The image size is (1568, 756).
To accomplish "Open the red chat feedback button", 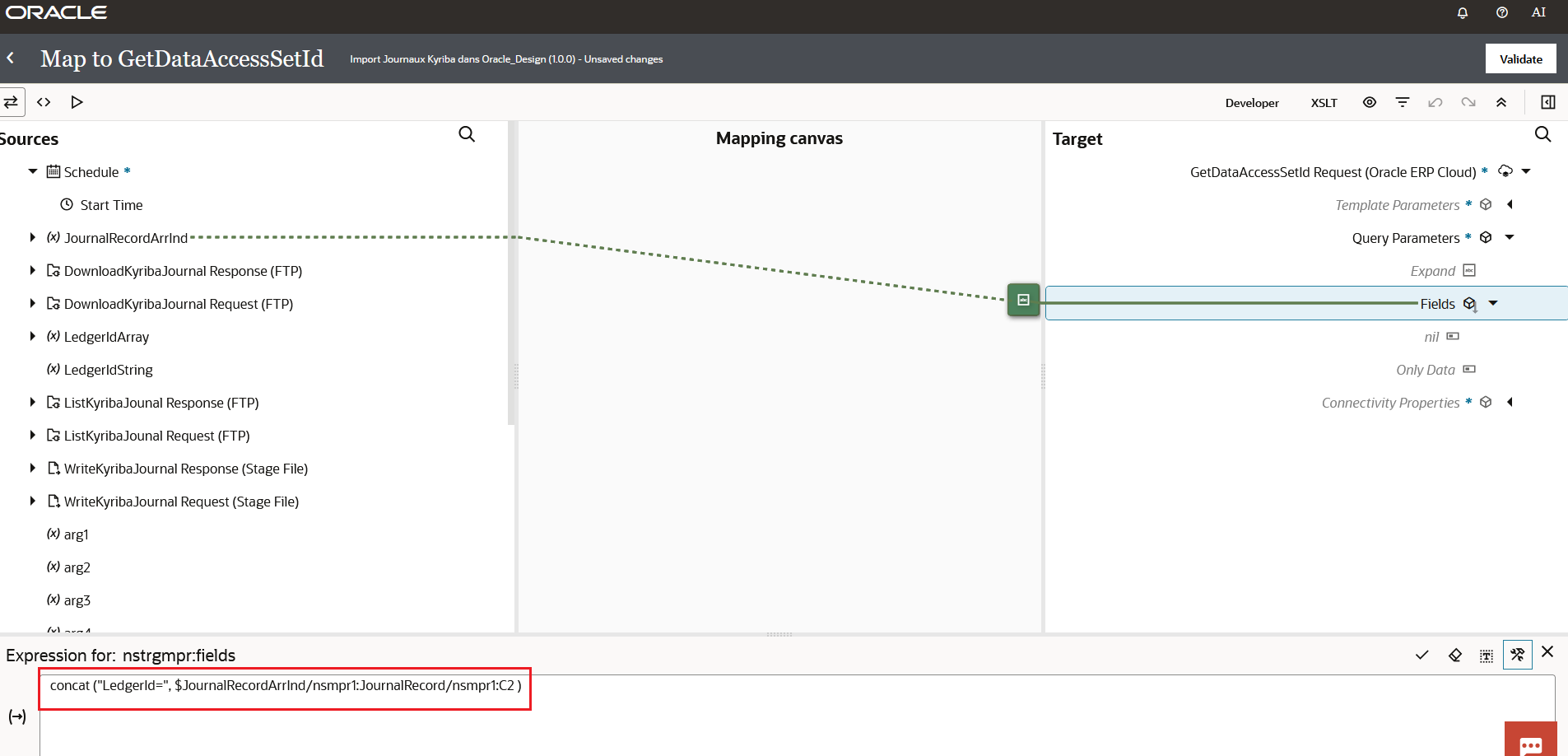I will [1530, 739].
